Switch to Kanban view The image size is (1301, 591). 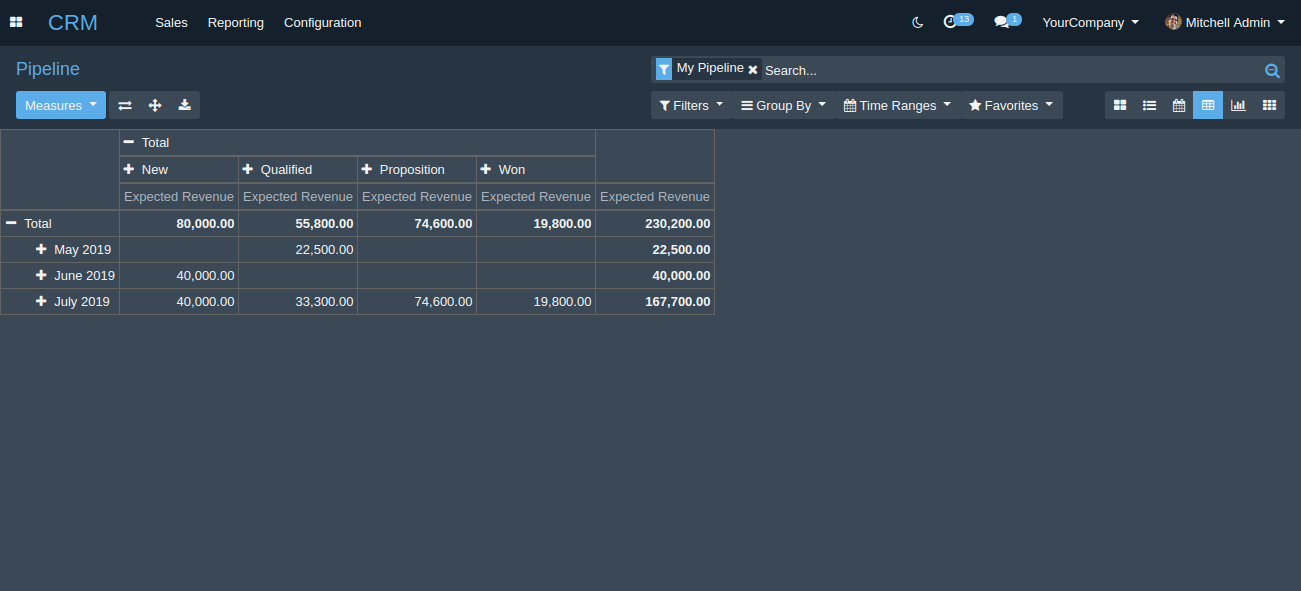[x=1120, y=105]
